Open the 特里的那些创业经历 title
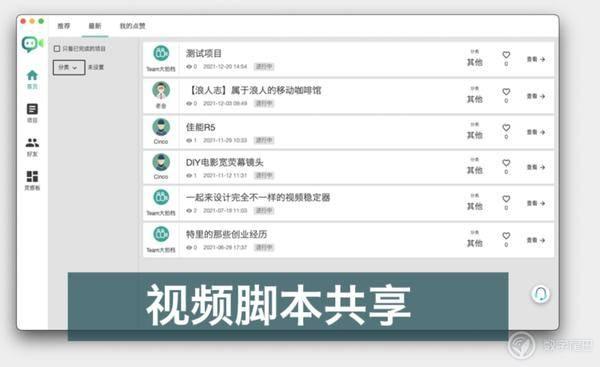The width and height of the screenshot is (600, 367). click(227, 234)
